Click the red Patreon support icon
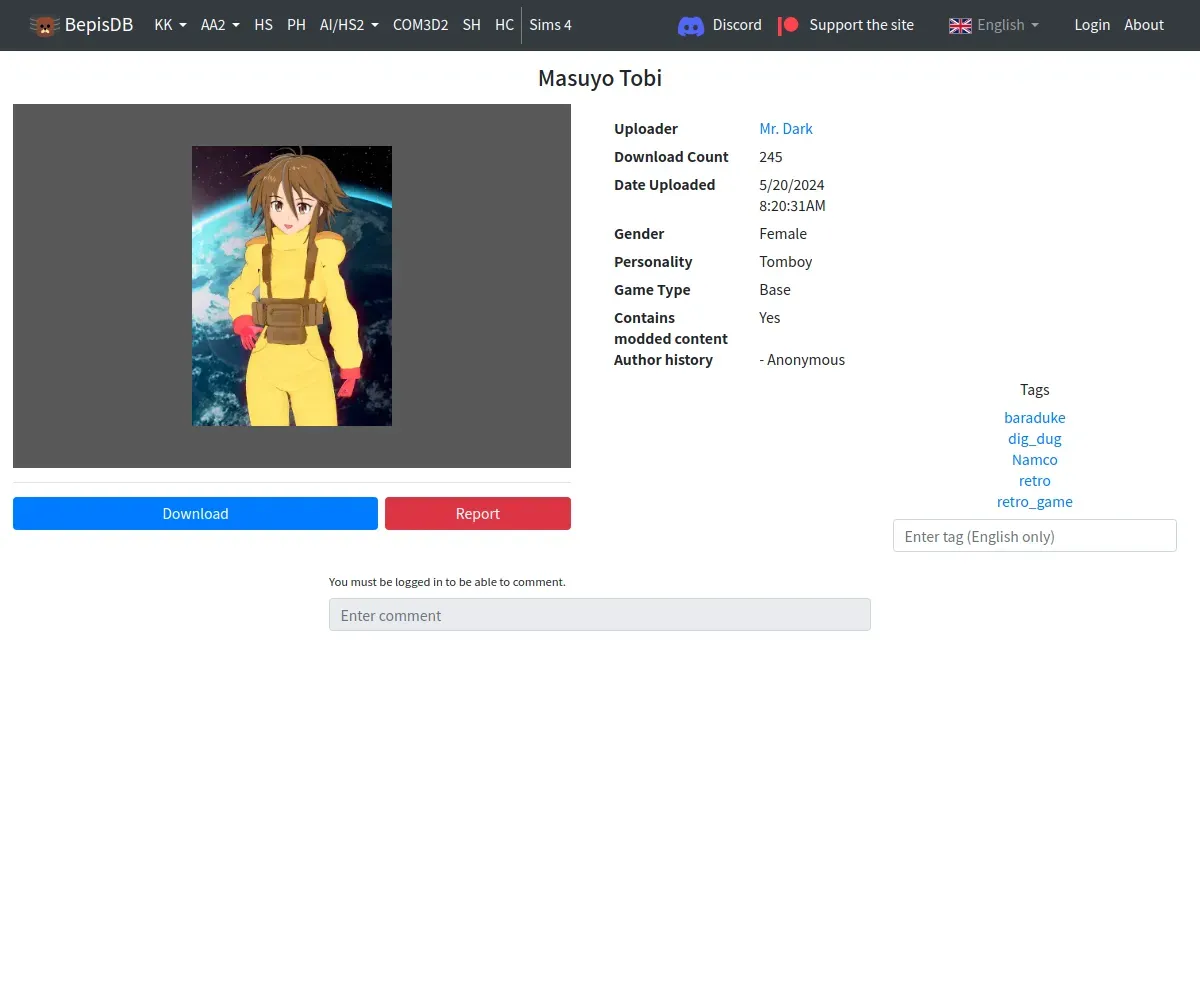1200x1000 pixels. 789,25
